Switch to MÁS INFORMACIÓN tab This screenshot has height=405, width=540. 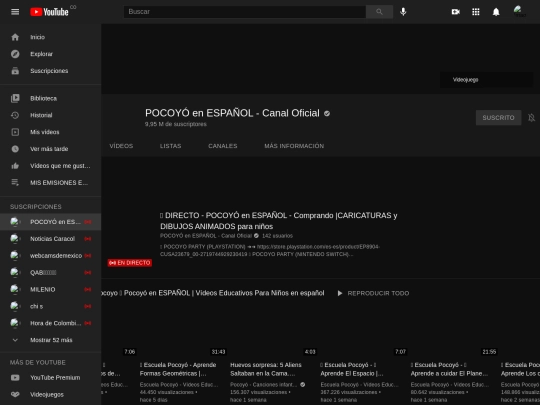(294, 146)
